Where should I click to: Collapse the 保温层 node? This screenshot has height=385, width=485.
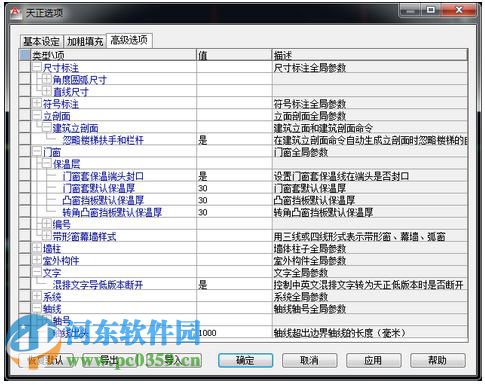pyautogui.click(x=47, y=164)
